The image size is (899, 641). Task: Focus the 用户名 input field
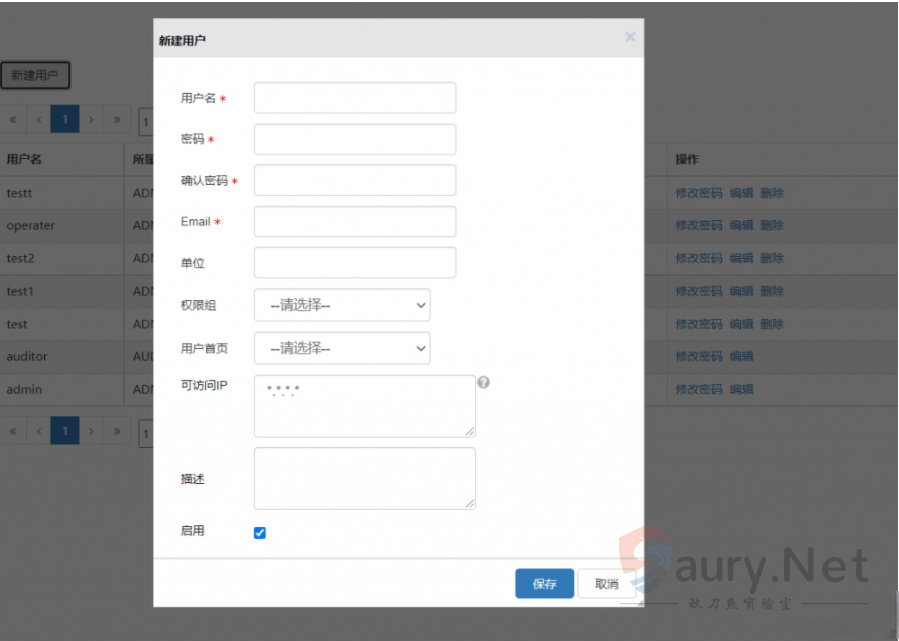coord(355,98)
